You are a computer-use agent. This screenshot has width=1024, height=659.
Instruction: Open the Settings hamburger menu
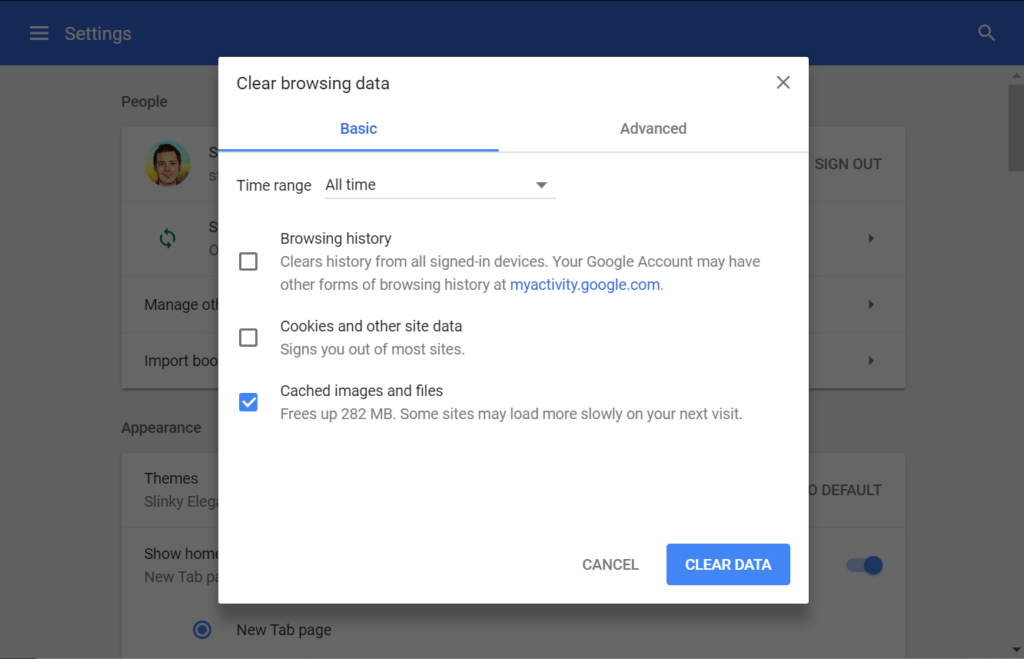38,32
